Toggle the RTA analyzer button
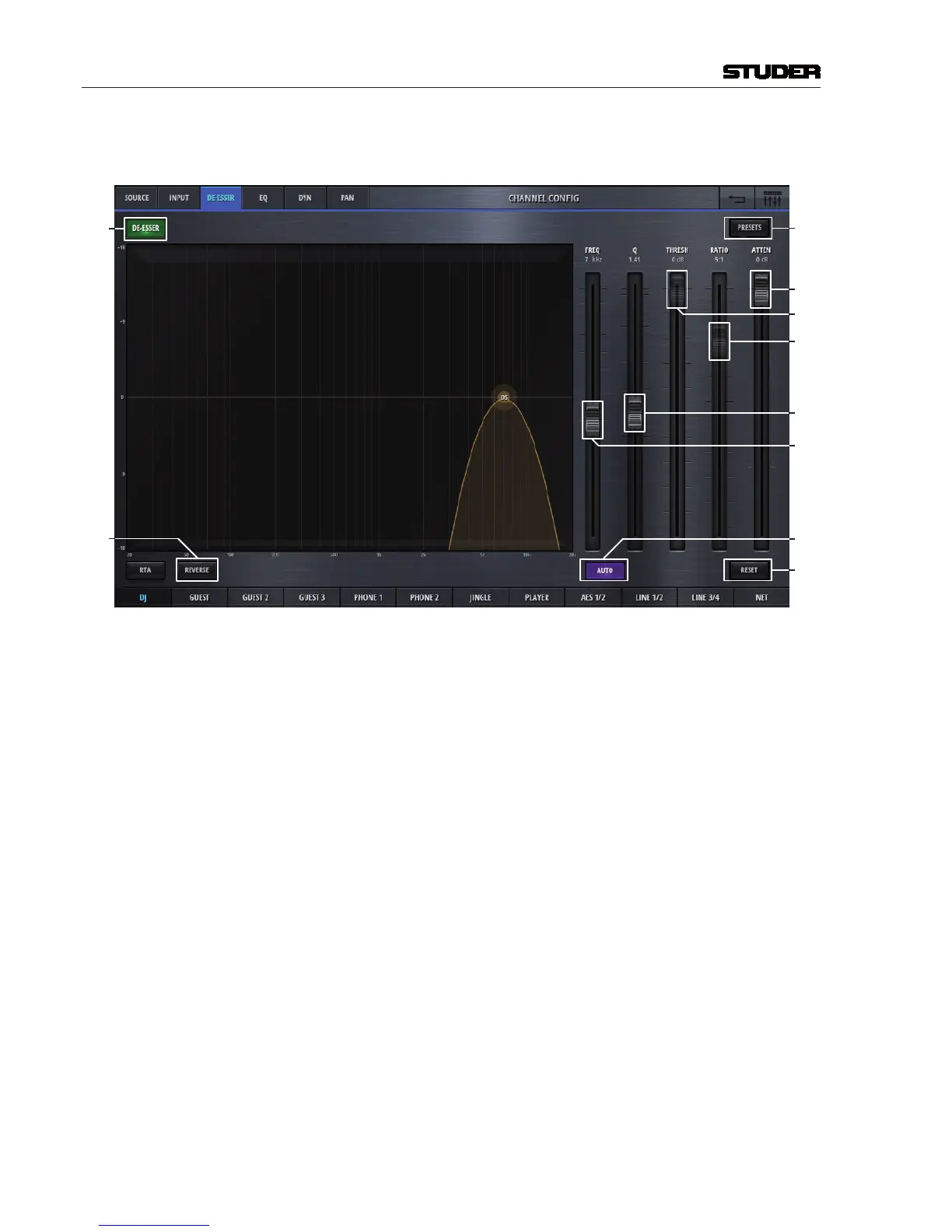 (145, 570)
